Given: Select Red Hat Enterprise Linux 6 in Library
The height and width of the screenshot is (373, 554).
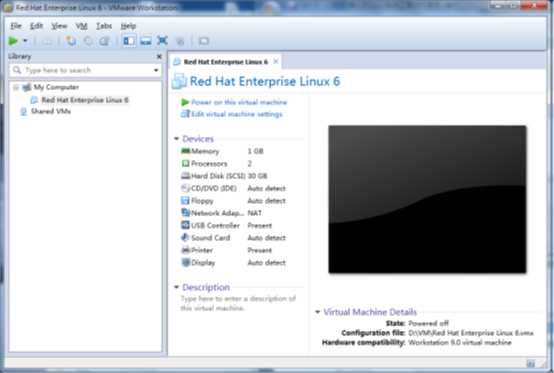Looking at the screenshot, I should pyautogui.click(x=85, y=100).
